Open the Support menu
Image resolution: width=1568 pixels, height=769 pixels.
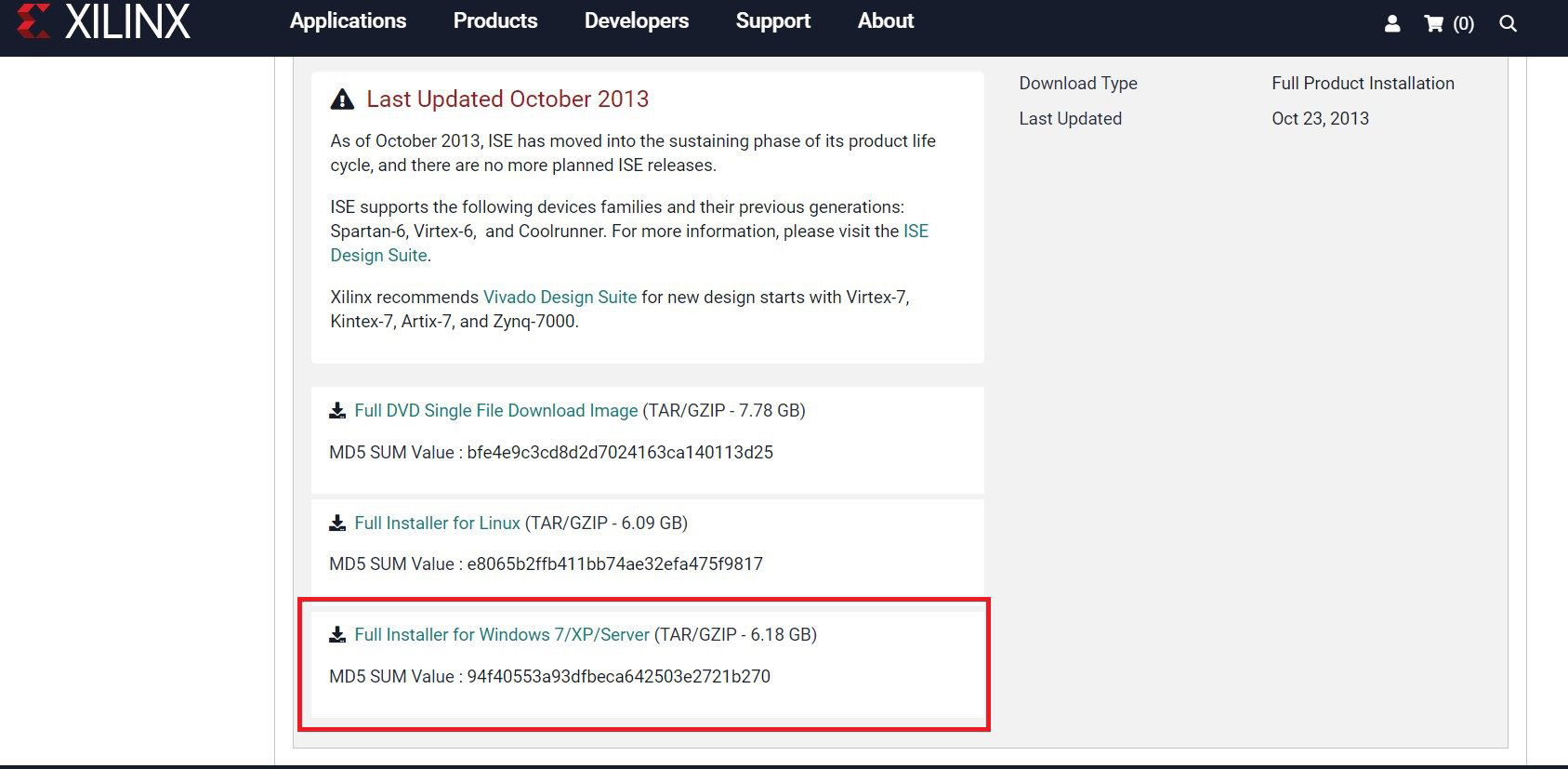[x=773, y=20]
